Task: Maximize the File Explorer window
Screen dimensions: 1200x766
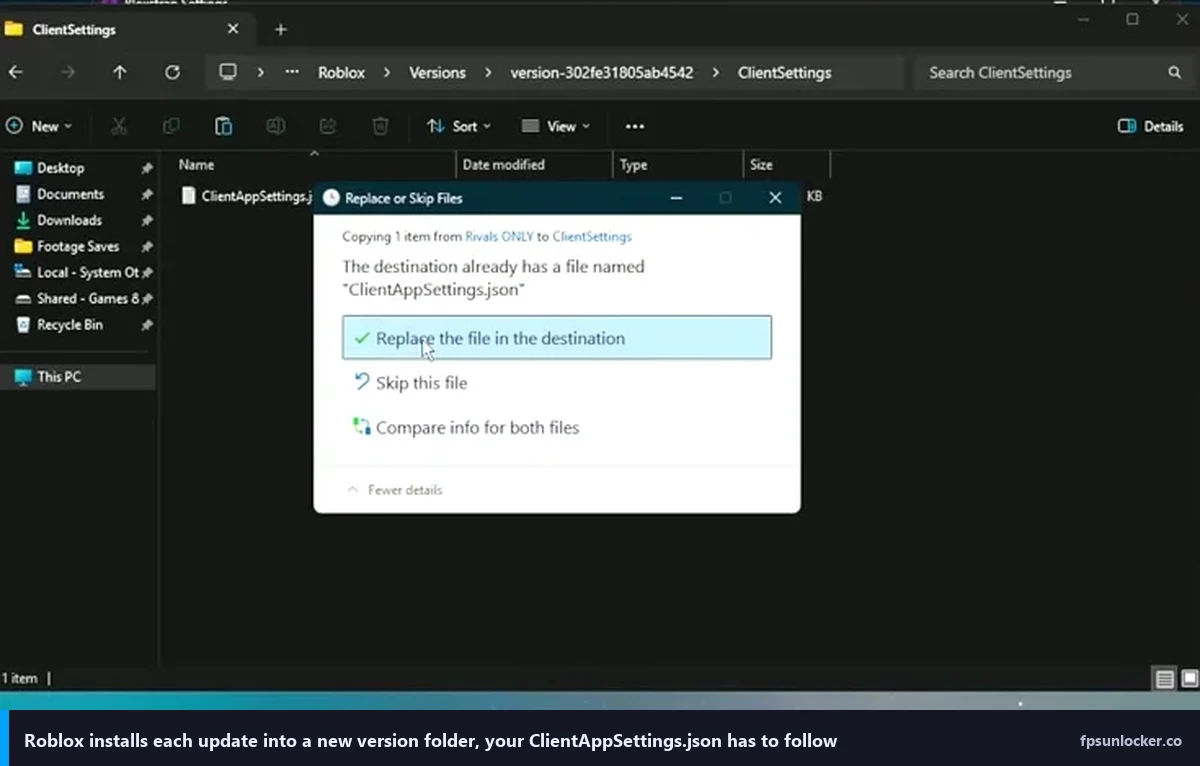Action: (x=1132, y=19)
